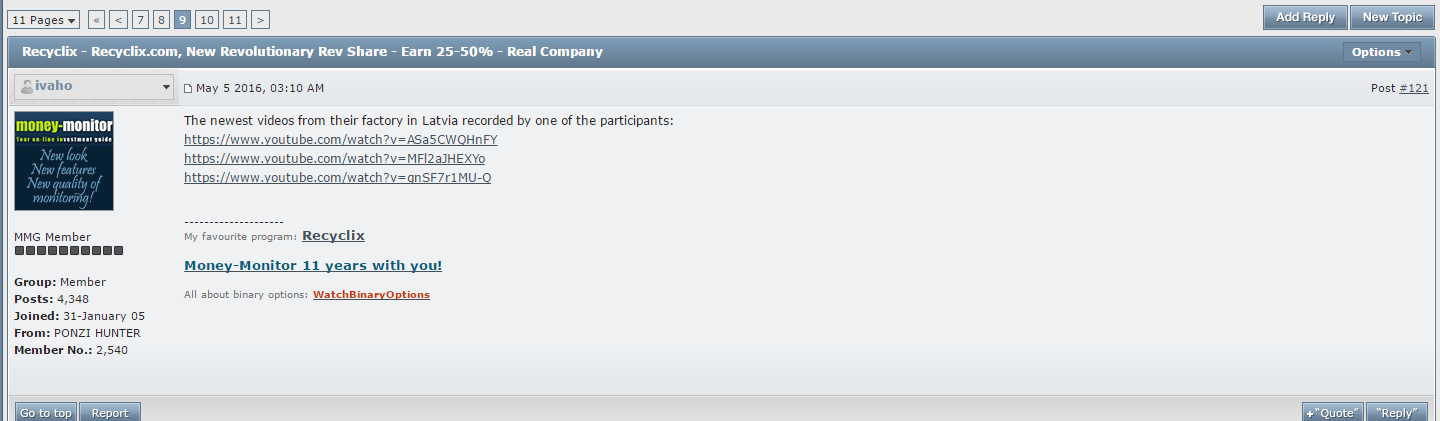Jump to page 10

[207, 19]
